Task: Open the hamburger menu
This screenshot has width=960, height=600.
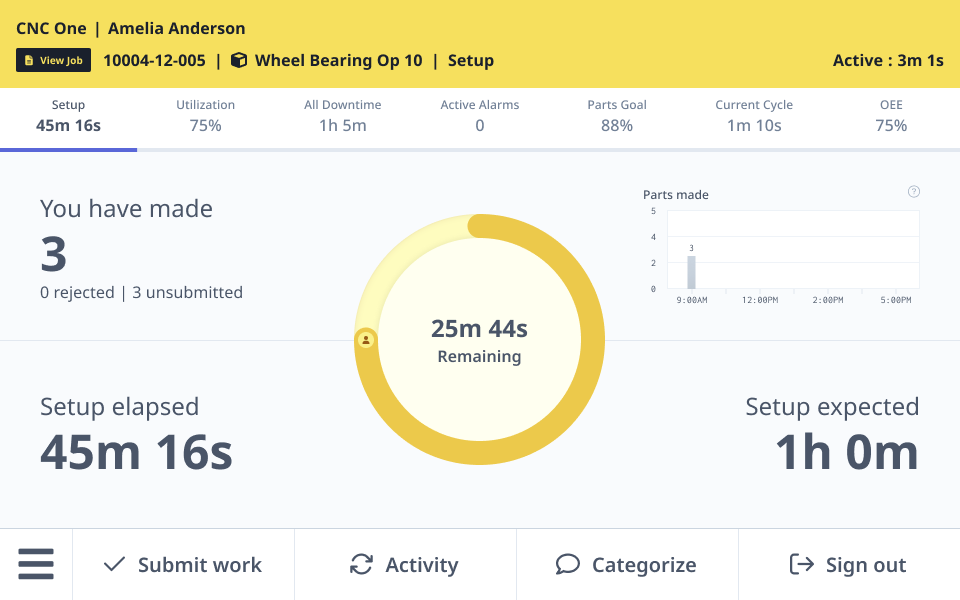Action: (36, 564)
